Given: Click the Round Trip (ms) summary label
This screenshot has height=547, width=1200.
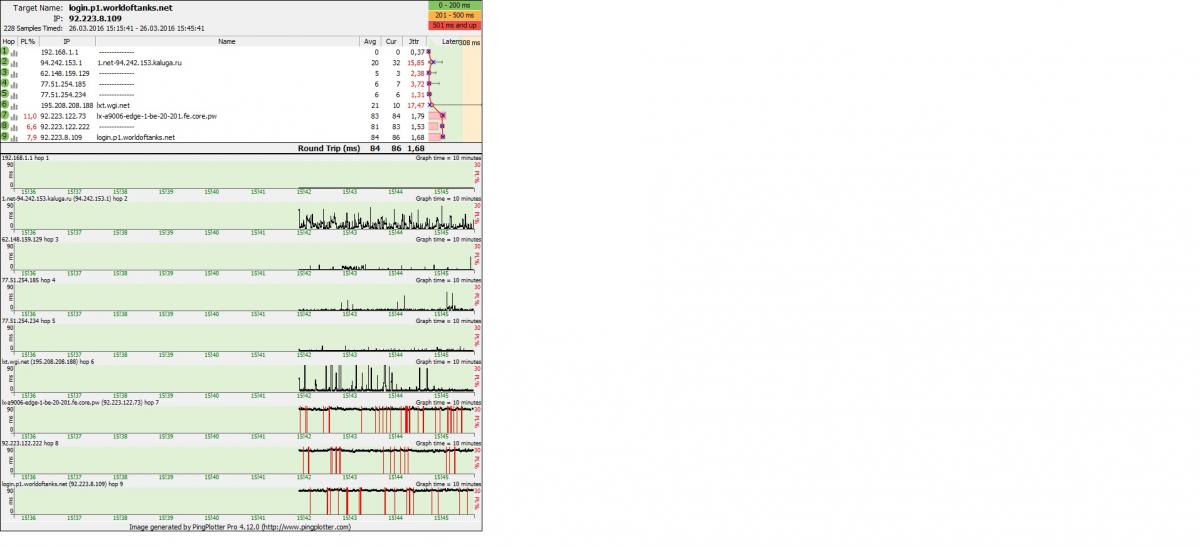Looking at the screenshot, I should coord(328,148).
